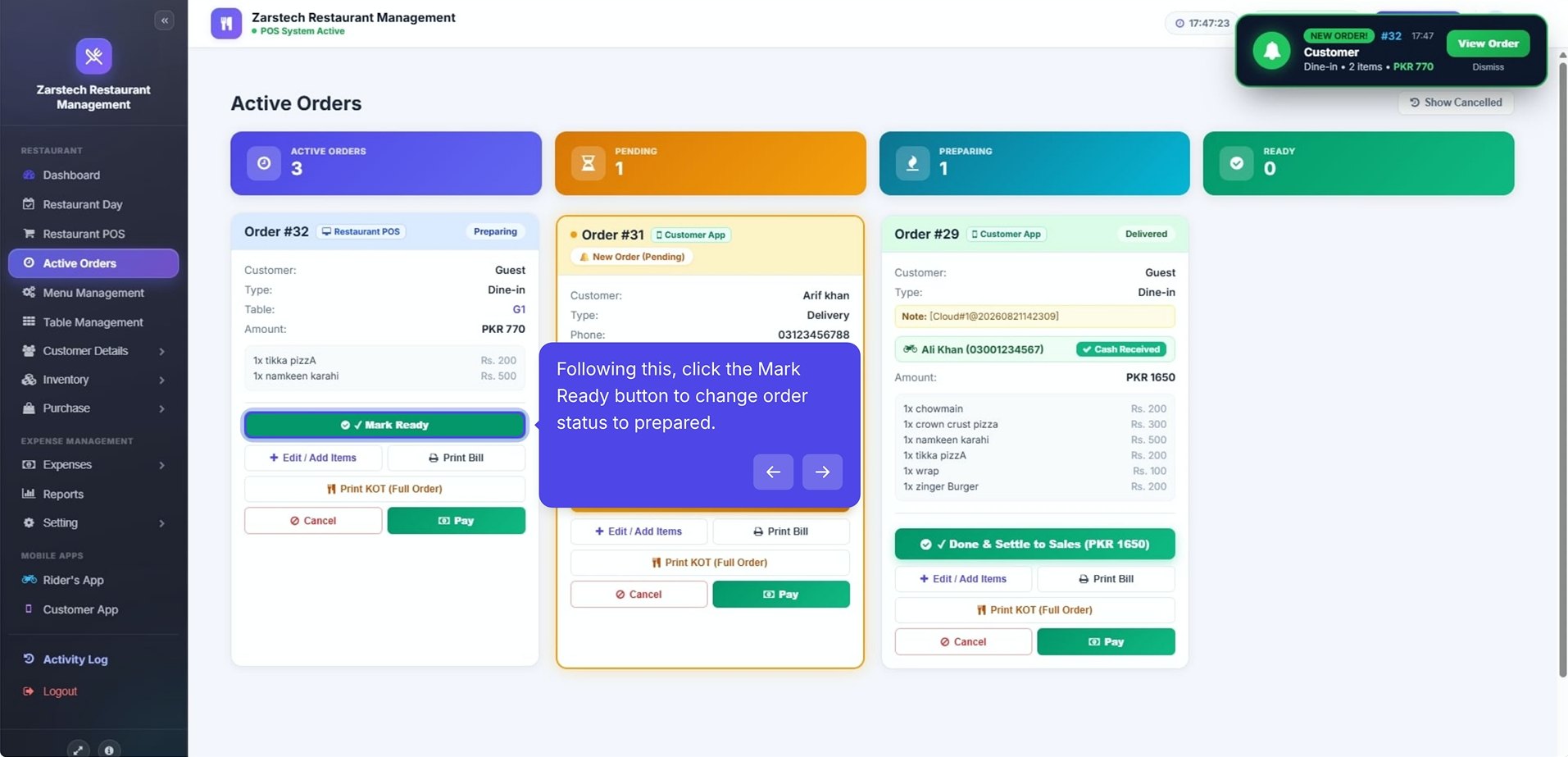
Task: Expand the Purchase submenu
Action: pyautogui.click(x=93, y=408)
